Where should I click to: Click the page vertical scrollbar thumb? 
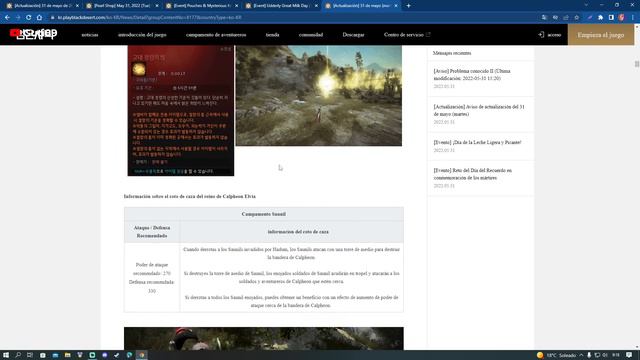pos(637,64)
